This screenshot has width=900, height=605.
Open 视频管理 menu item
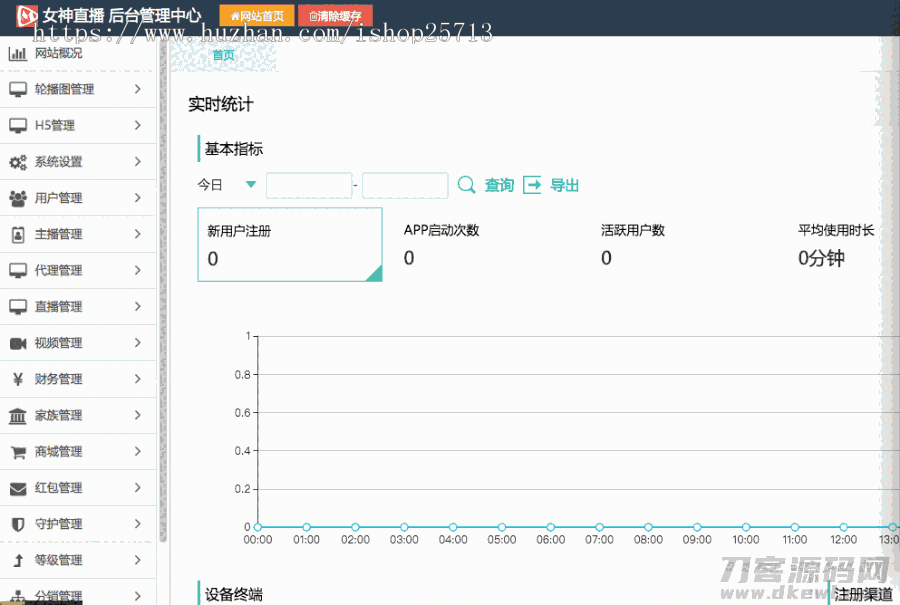(78, 343)
